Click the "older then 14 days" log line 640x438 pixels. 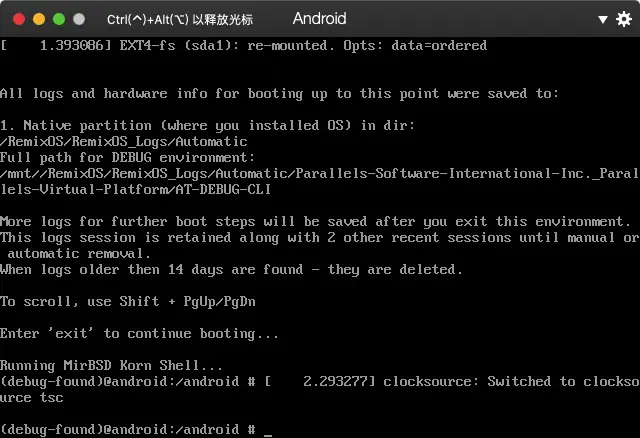231,269
